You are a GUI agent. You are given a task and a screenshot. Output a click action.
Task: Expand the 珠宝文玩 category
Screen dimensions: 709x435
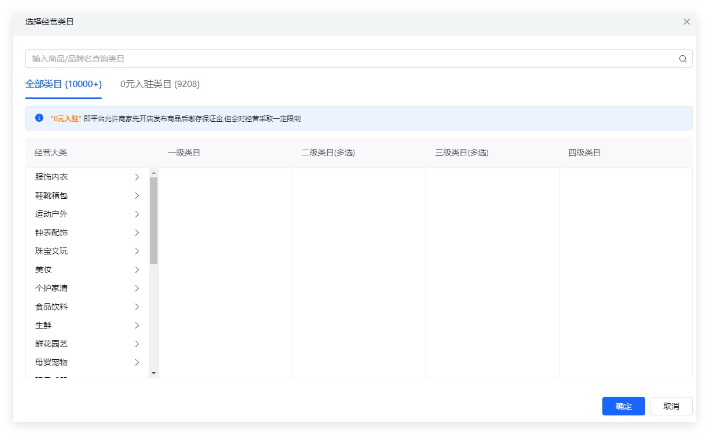click(x=87, y=251)
